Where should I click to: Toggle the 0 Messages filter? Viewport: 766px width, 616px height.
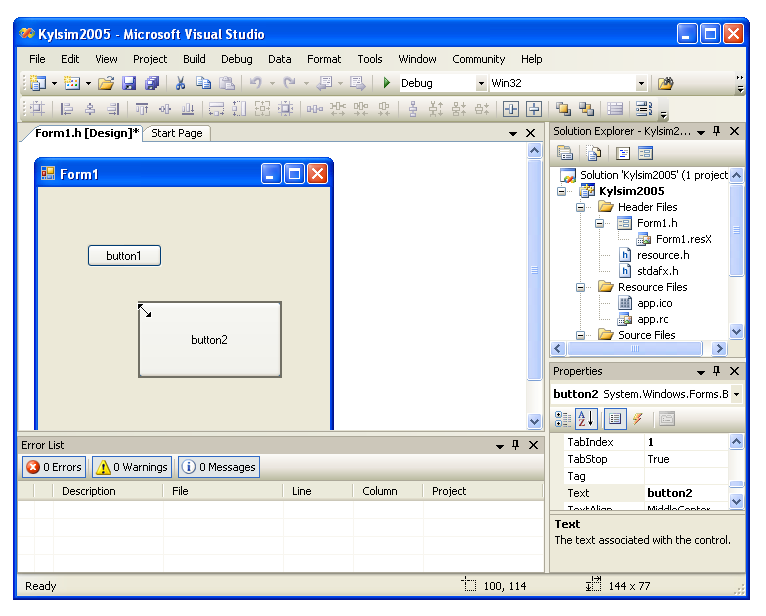[x=219, y=467]
